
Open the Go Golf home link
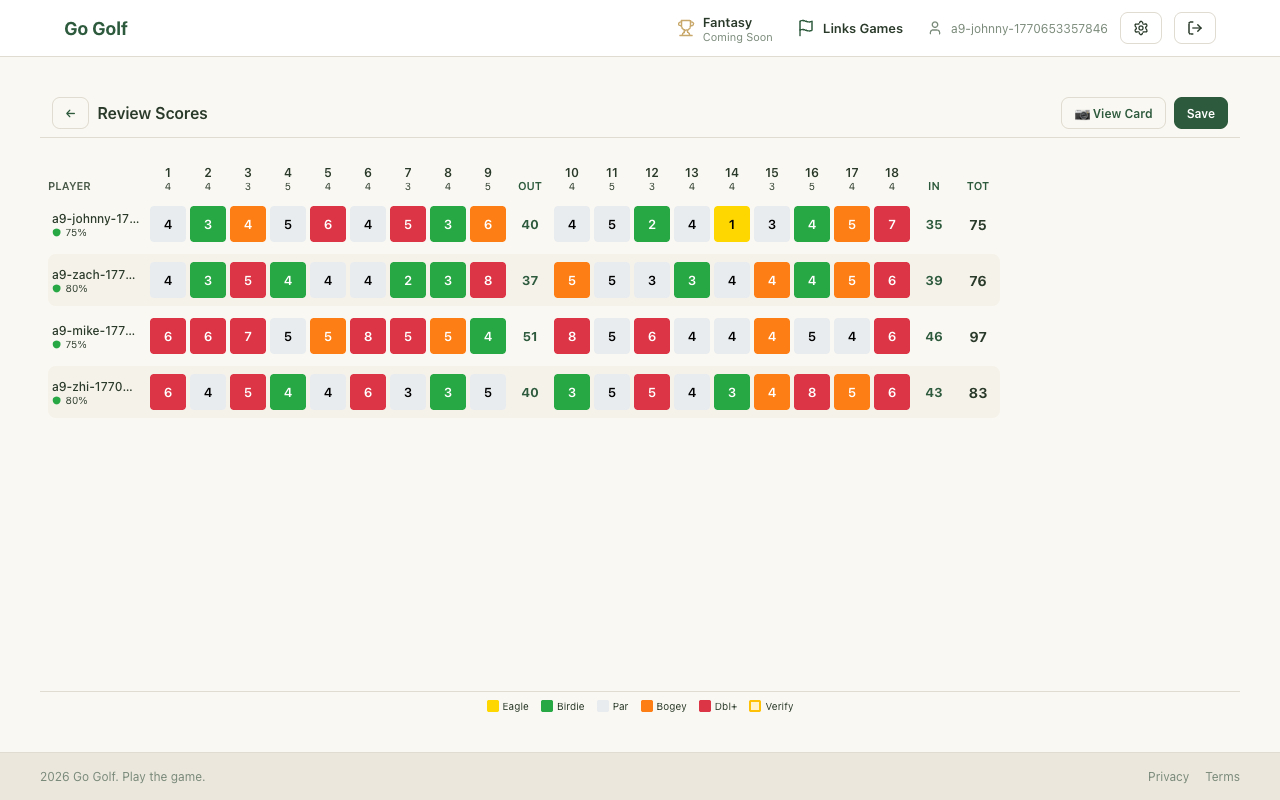pos(96,28)
